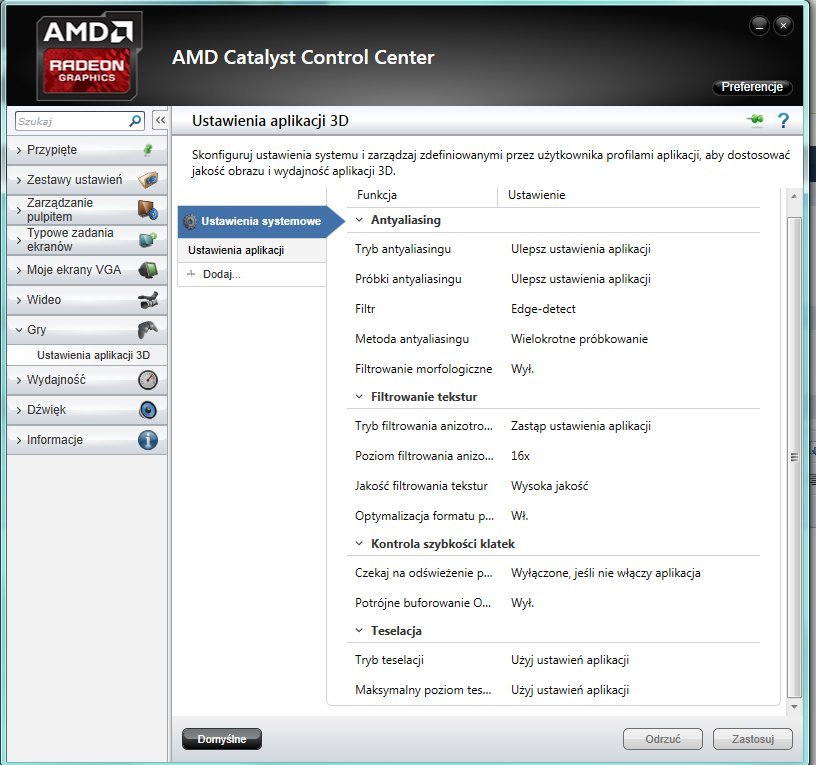Open Próbki antyaliasingu setting value
Image resolution: width=816 pixels, height=765 pixels.
pos(580,279)
